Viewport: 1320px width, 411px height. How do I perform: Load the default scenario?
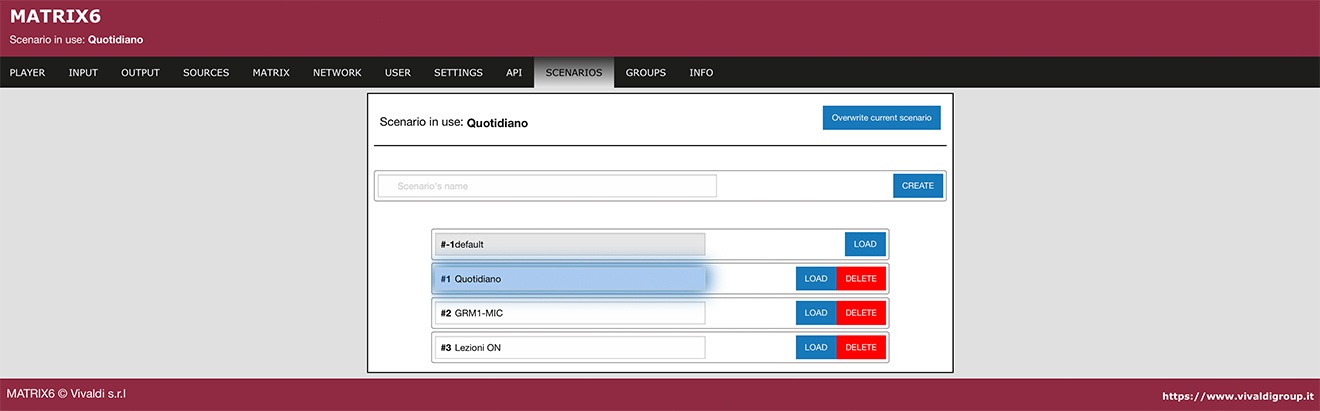coord(865,244)
